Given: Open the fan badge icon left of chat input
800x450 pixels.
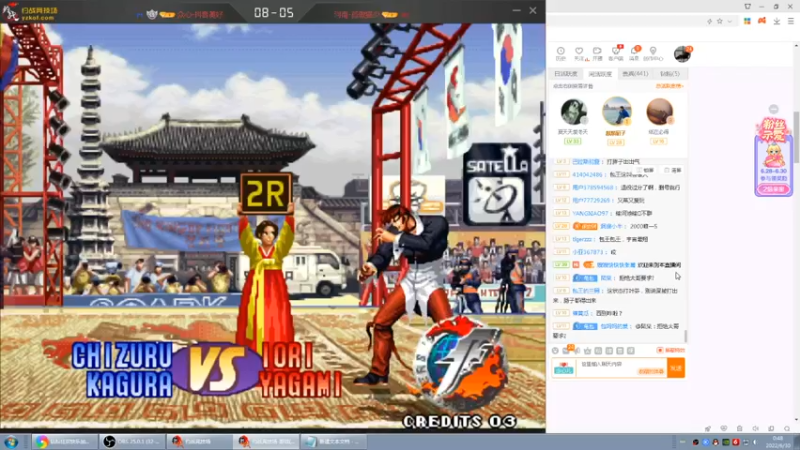Looking at the screenshot, I should coord(563,368).
